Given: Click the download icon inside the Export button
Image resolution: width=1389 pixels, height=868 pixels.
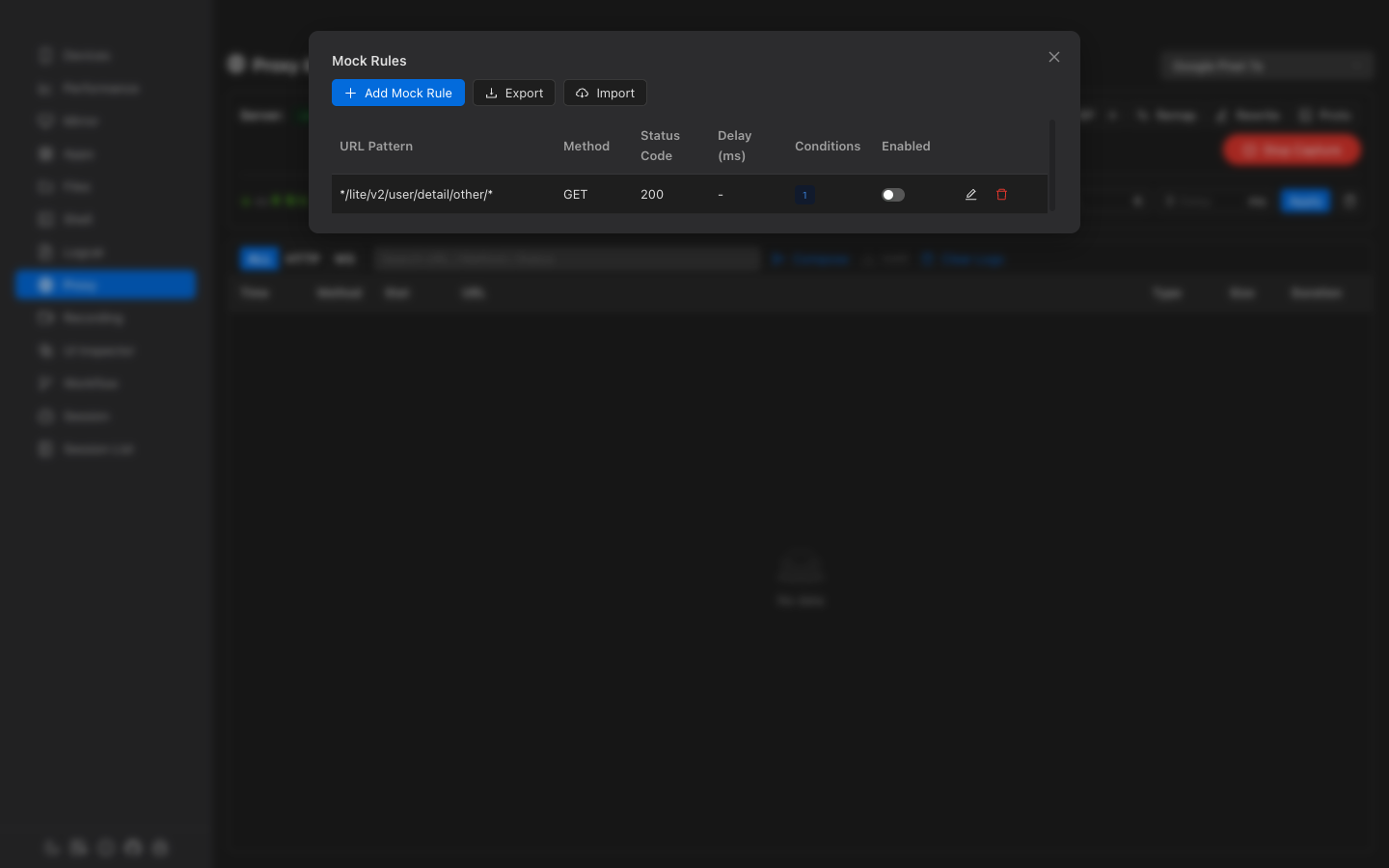Looking at the screenshot, I should click(491, 93).
